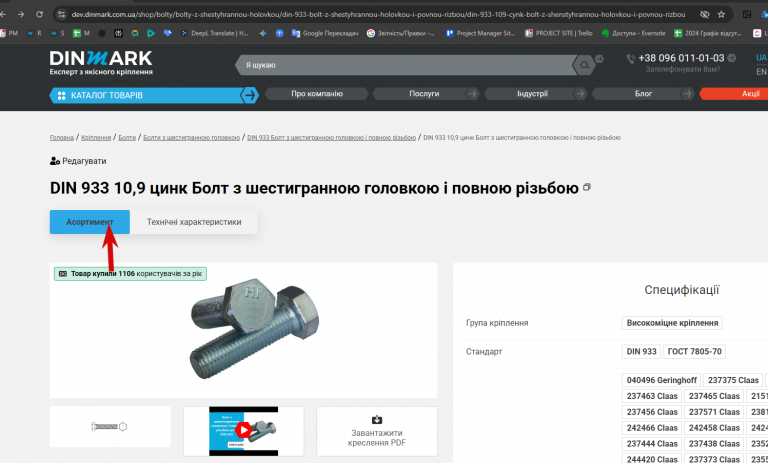
Task: Switch to Технічні характеристики tab
Action: coord(194,222)
